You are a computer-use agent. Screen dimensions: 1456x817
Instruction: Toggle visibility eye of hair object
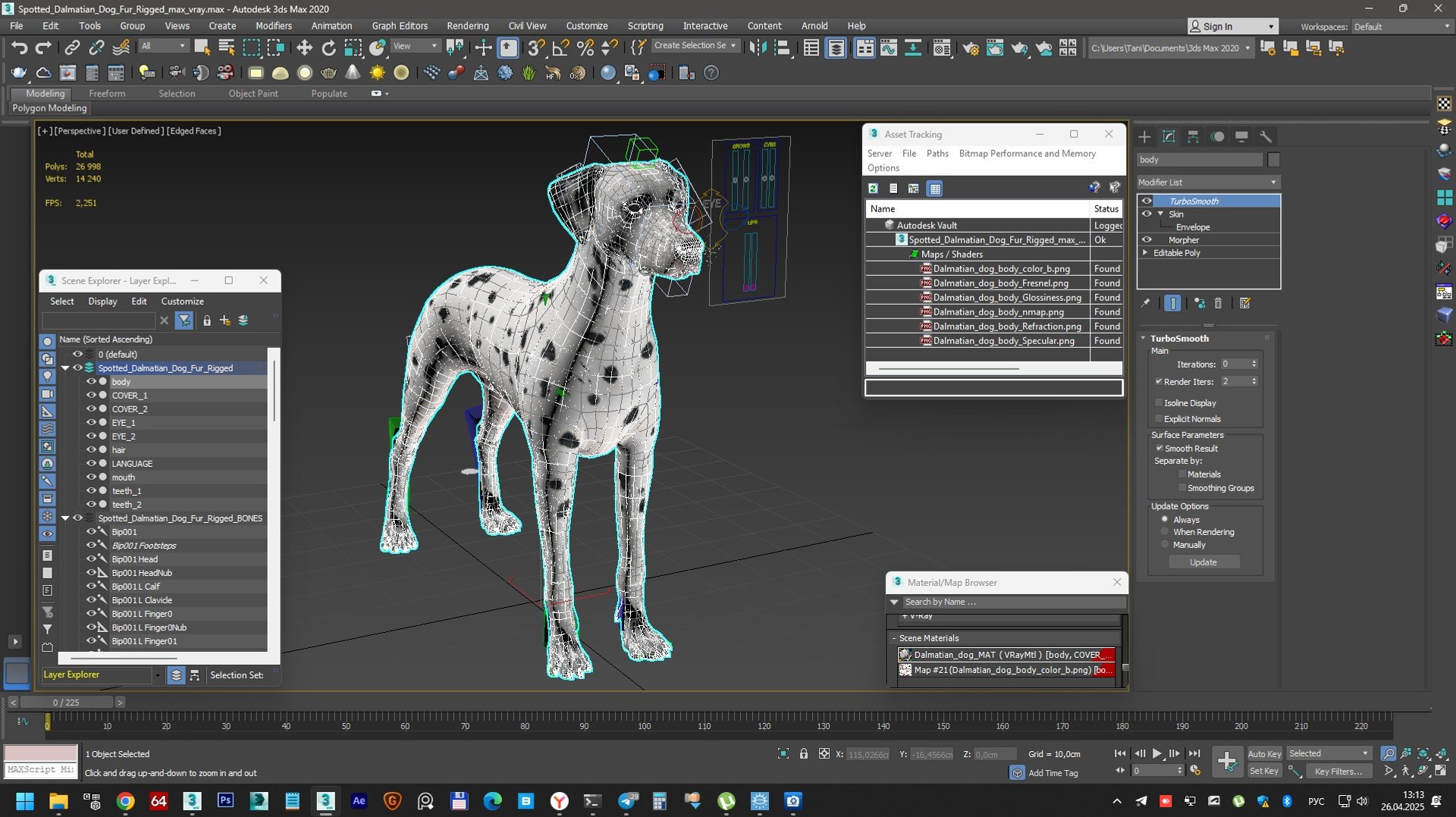coord(91,449)
